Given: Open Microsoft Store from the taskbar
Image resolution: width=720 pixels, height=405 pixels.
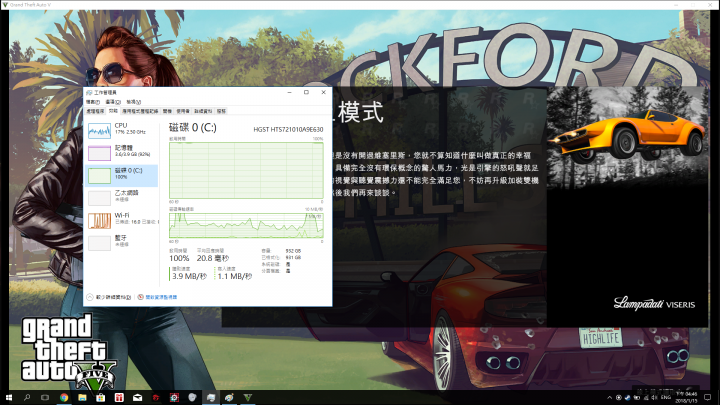Looking at the screenshot, I should click(101, 398).
